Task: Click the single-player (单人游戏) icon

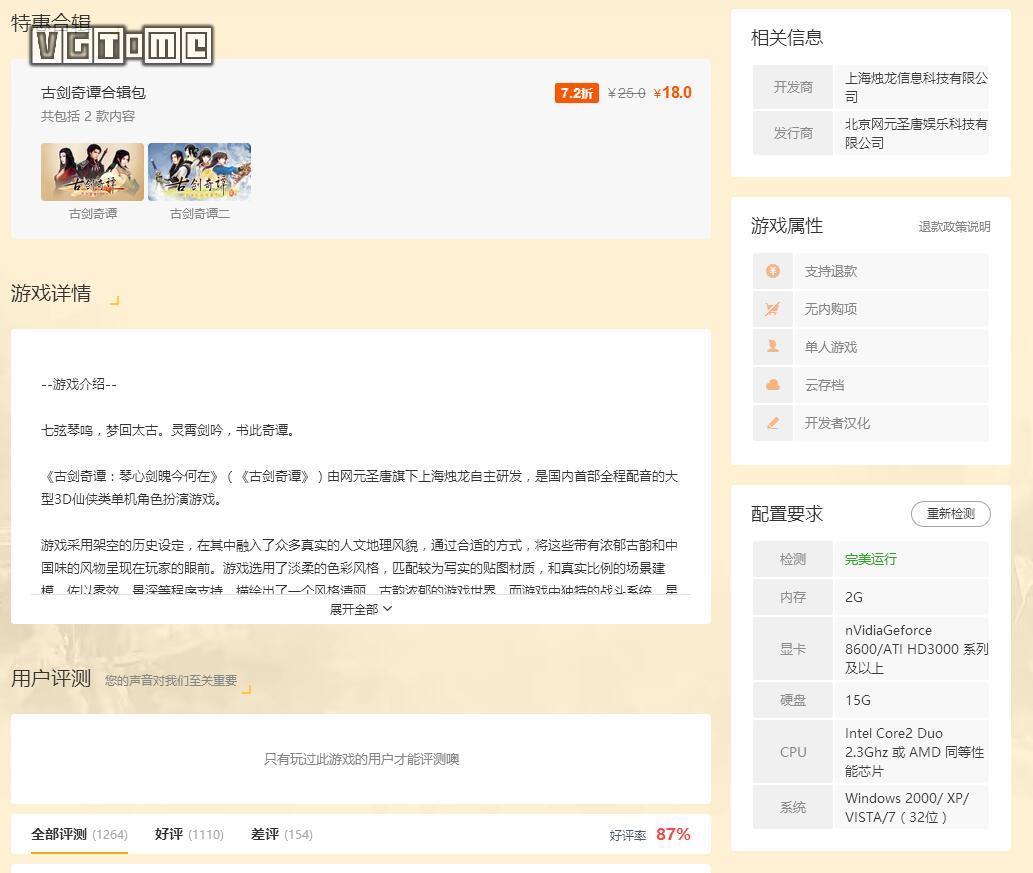Action: [772, 347]
